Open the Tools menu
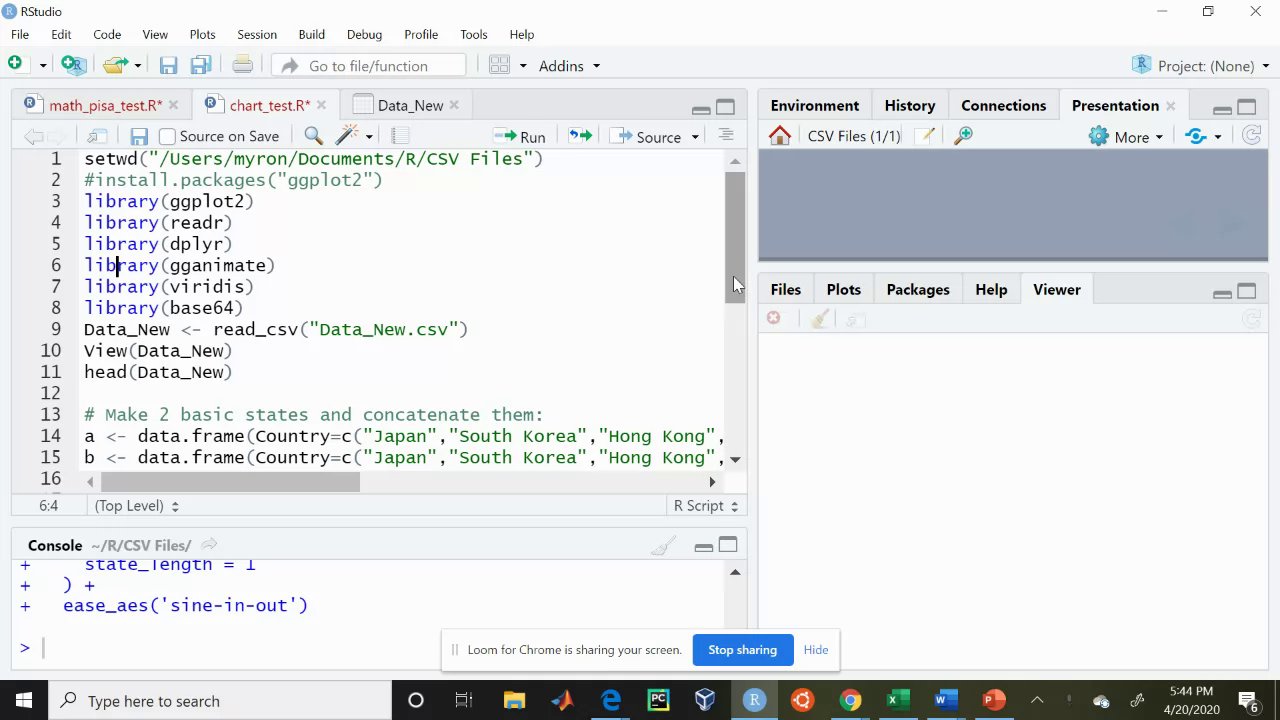Viewport: 1280px width, 720px height. click(474, 34)
